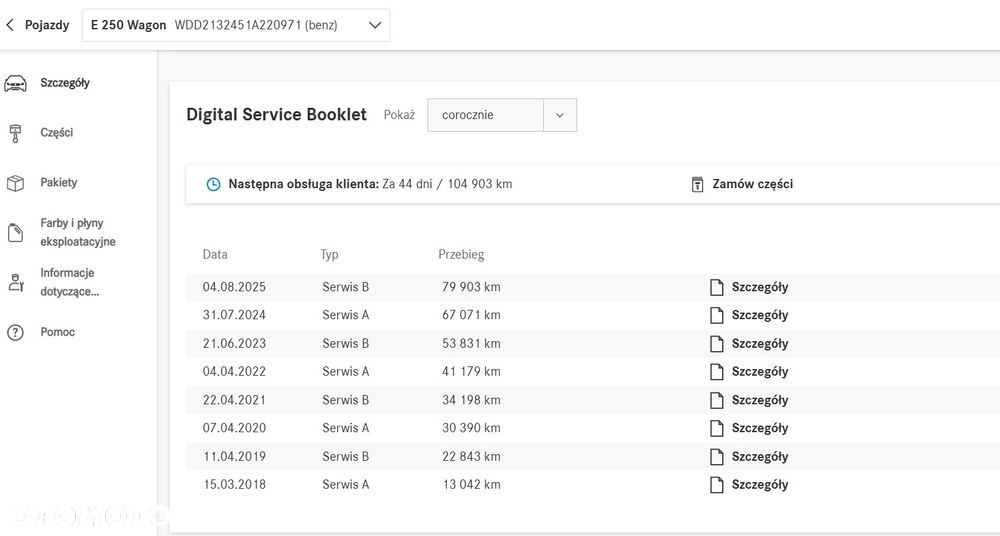Click document icon for 04.08.2025 row

click(717, 287)
